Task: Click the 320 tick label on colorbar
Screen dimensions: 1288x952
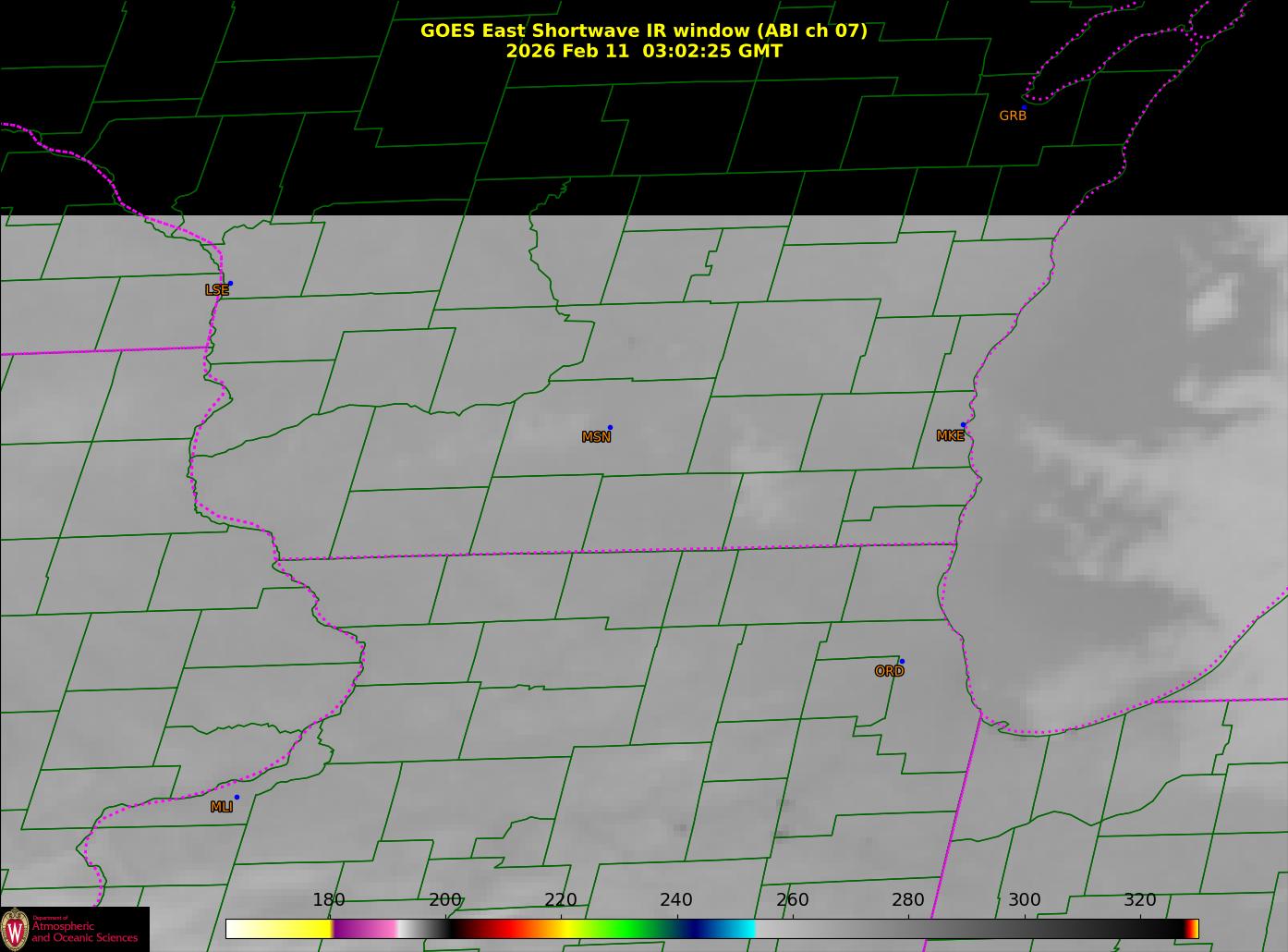Action: [1139, 900]
